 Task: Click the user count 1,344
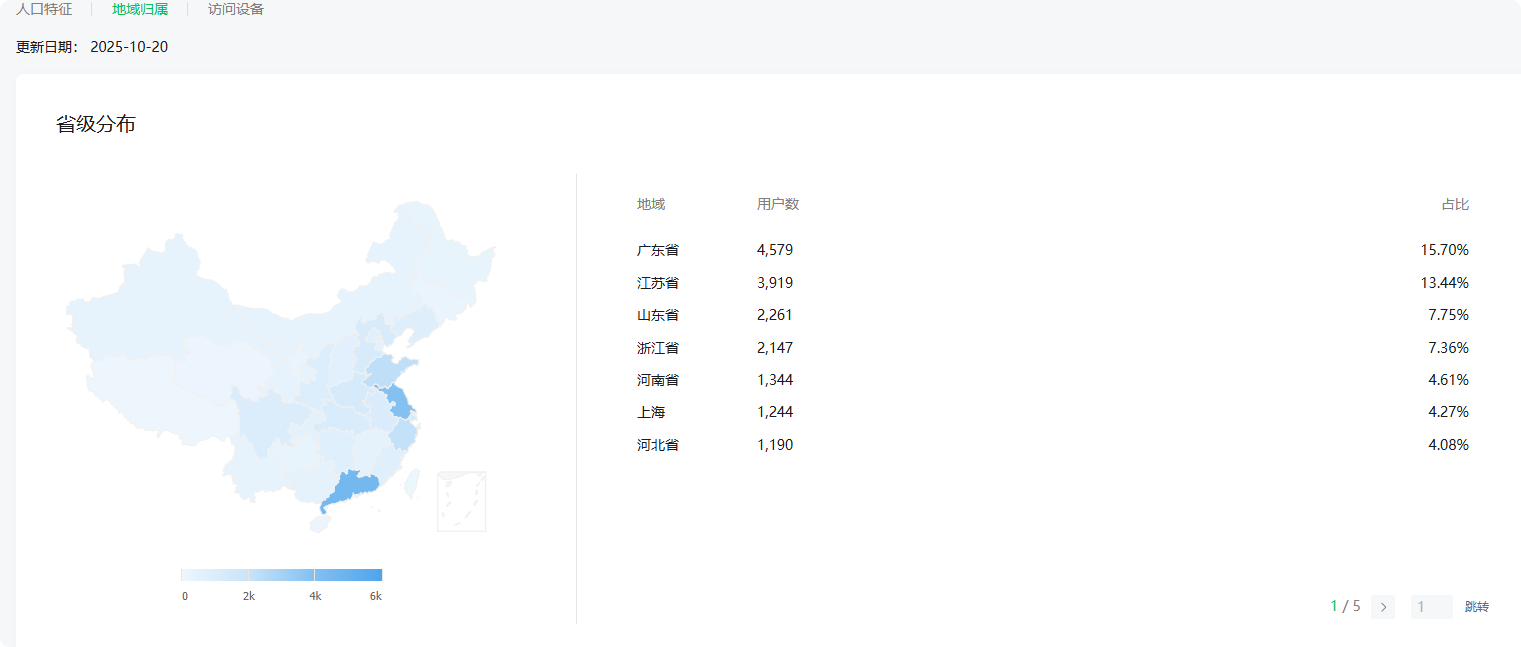pyautogui.click(x=775, y=380)
